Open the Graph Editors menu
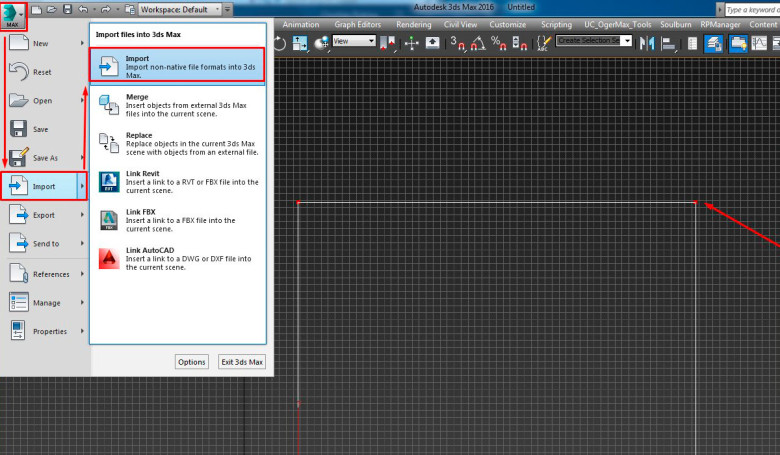 tap(358, 24)
